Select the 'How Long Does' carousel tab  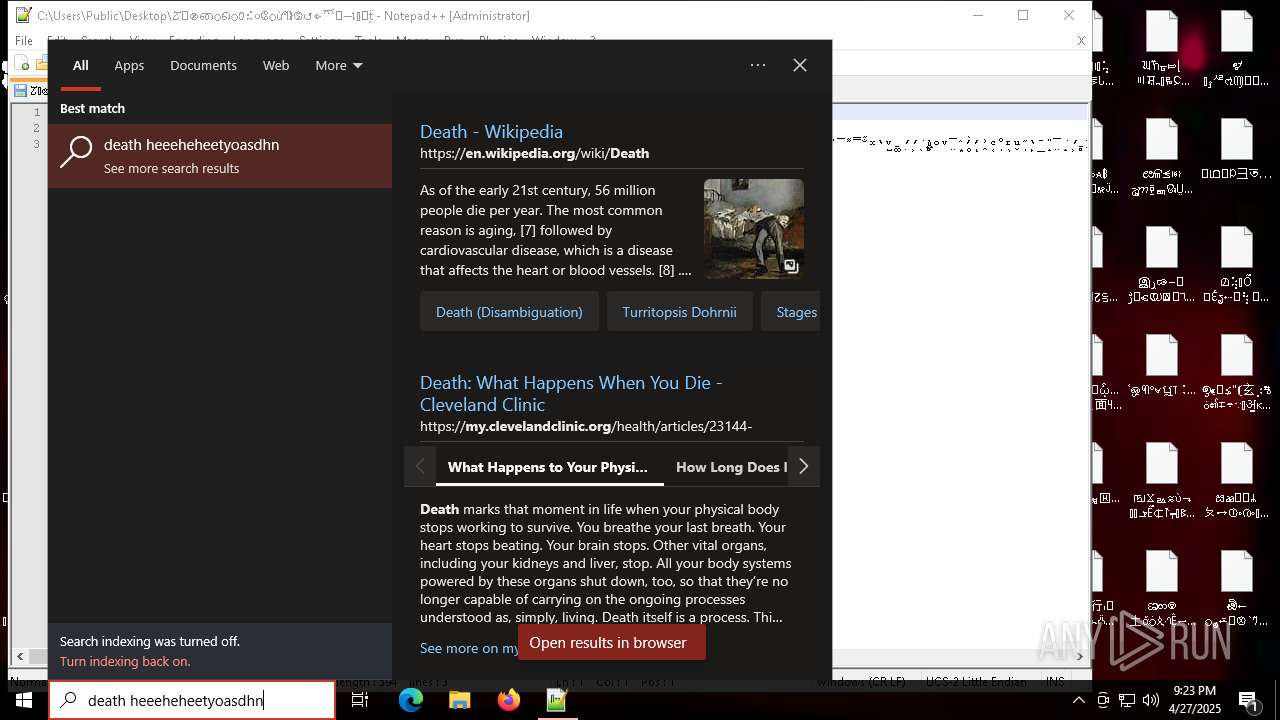pos(732,467)
